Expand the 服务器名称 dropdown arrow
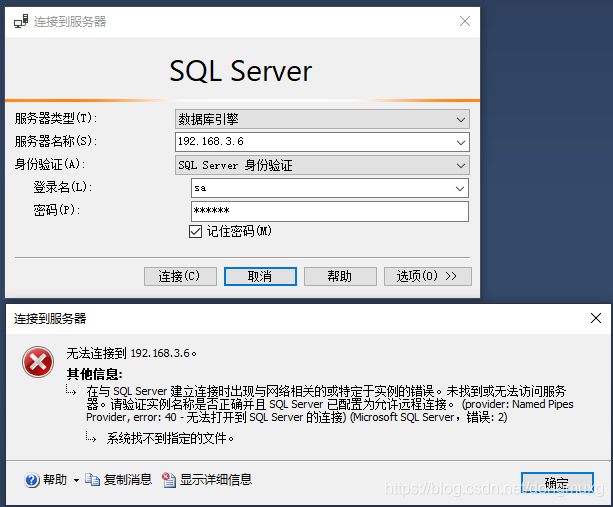This screenshot has width=613, height=507. [x=461, y=142]
